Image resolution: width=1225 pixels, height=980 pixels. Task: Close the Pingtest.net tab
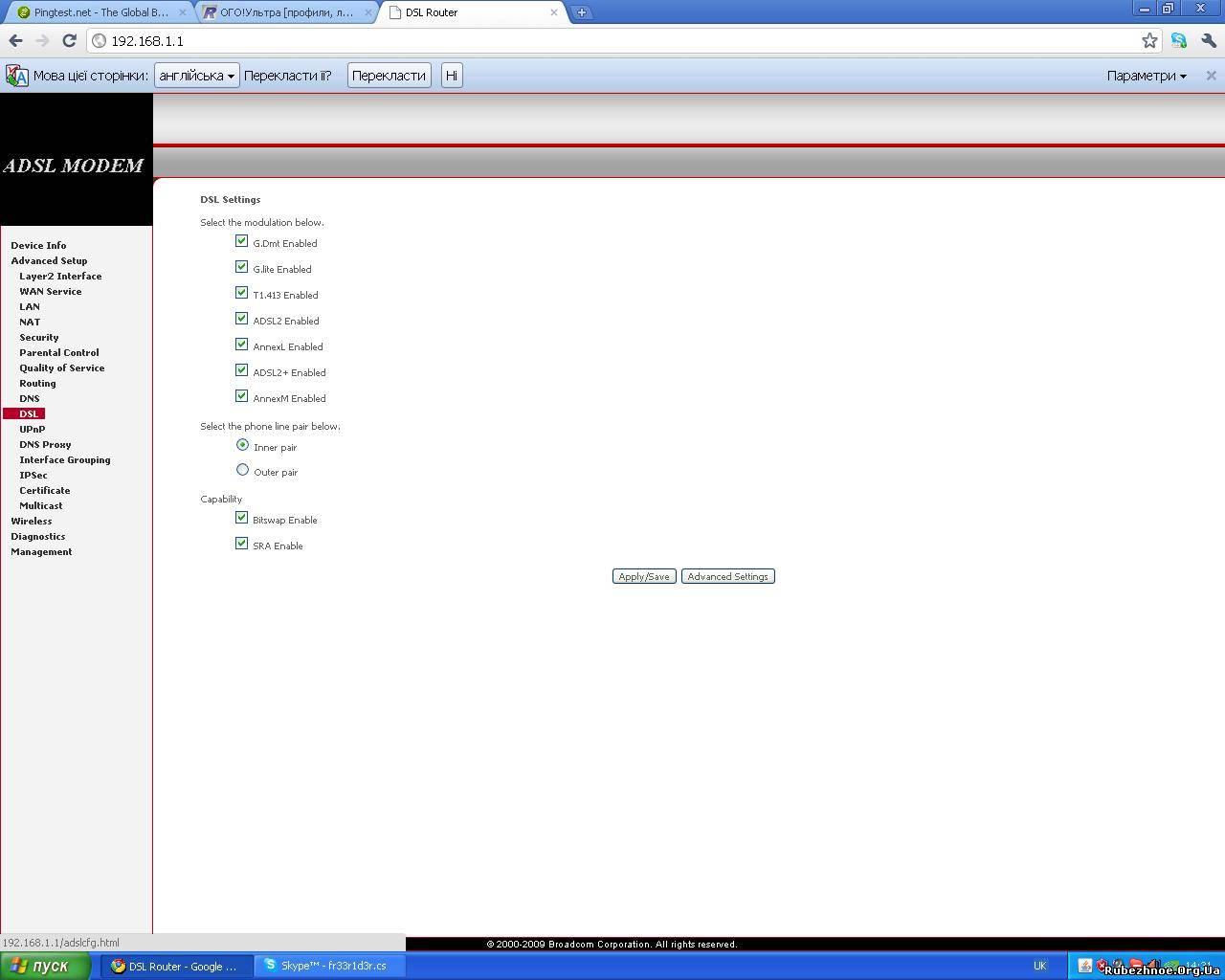click(183, 12)
